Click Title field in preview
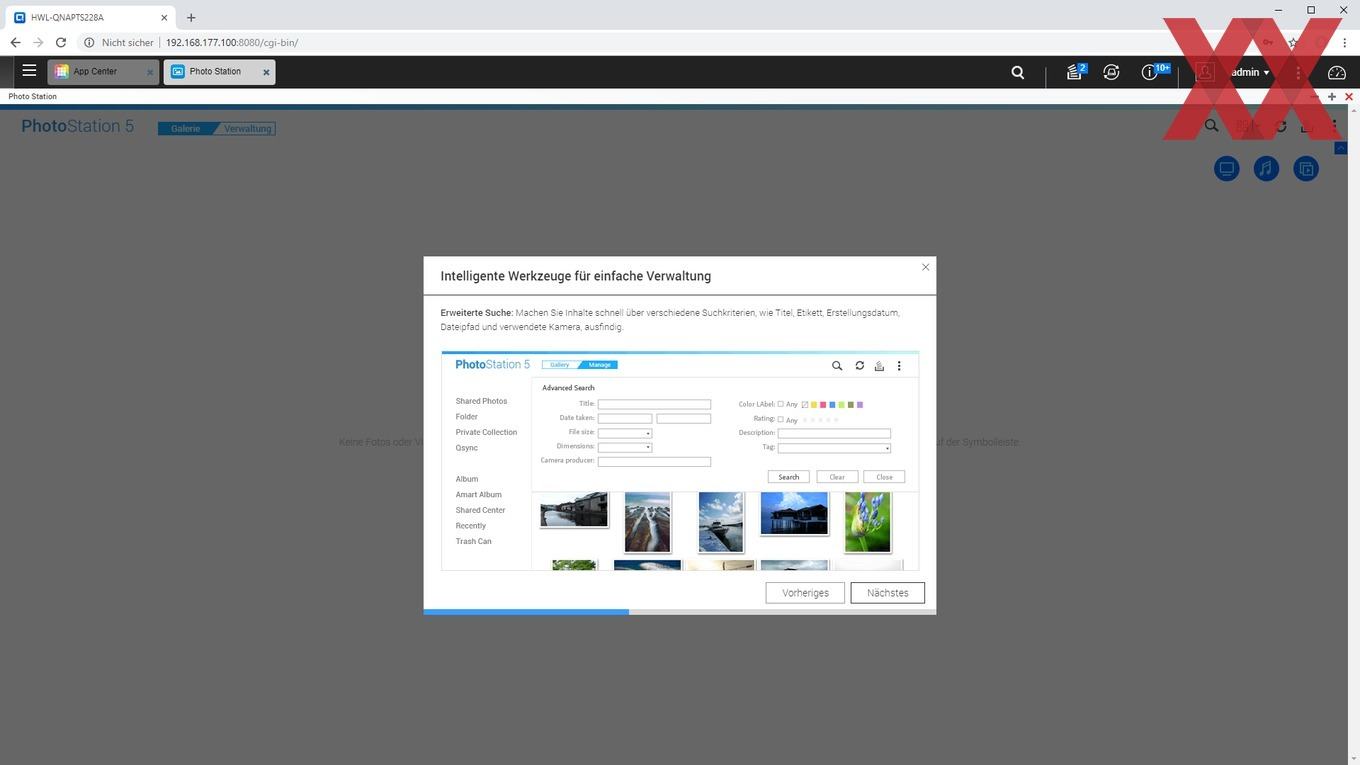 click(654, 404)
